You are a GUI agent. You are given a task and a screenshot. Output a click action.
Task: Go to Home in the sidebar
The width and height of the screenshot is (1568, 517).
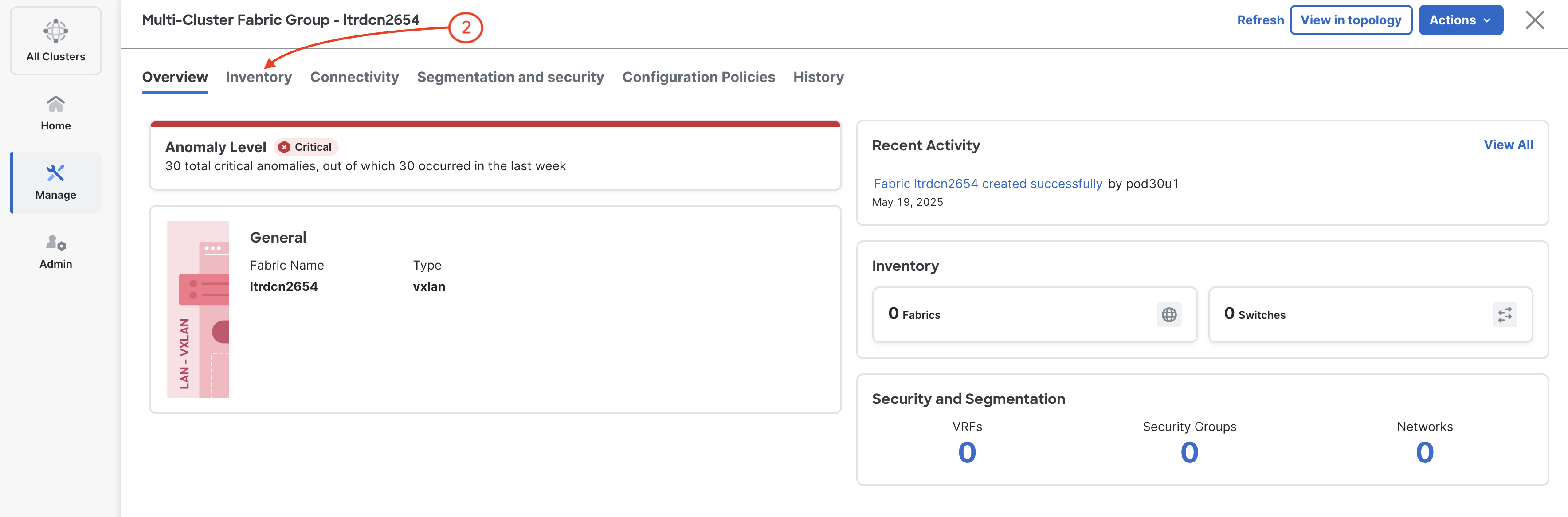tap(55, 113)
